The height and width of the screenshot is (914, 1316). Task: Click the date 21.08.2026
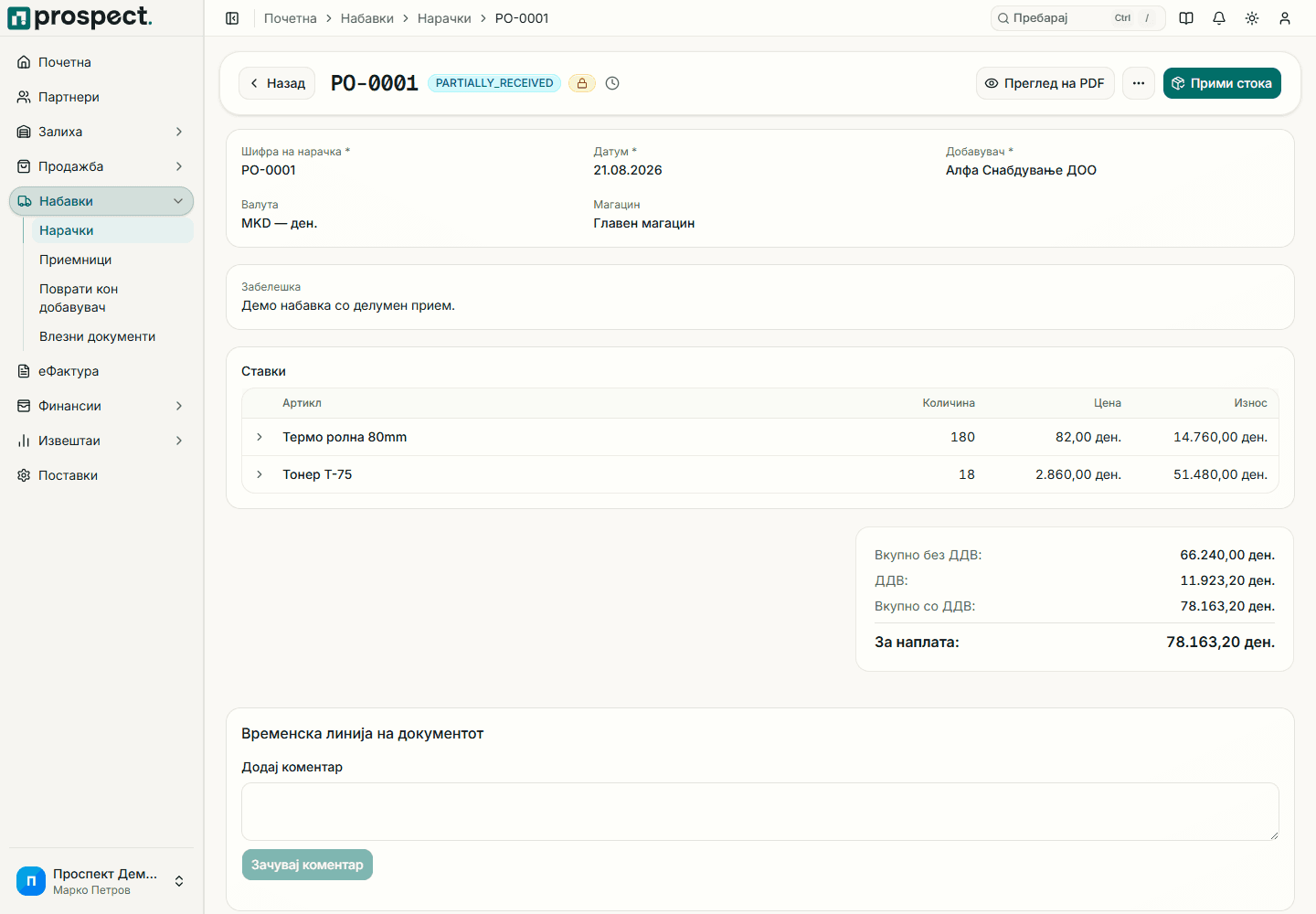[628, 170]
